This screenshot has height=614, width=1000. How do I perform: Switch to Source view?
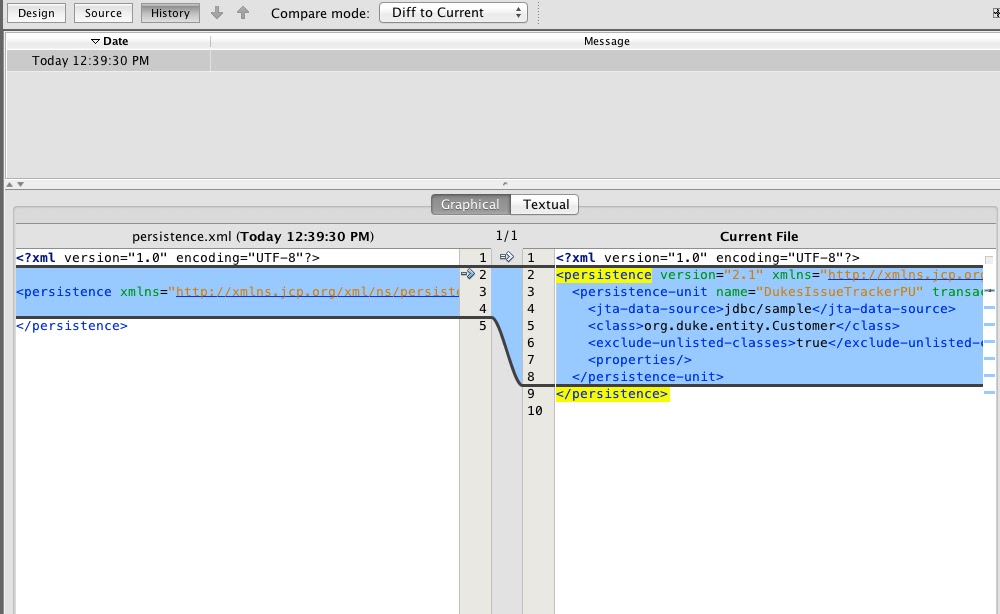pos(102,13)
